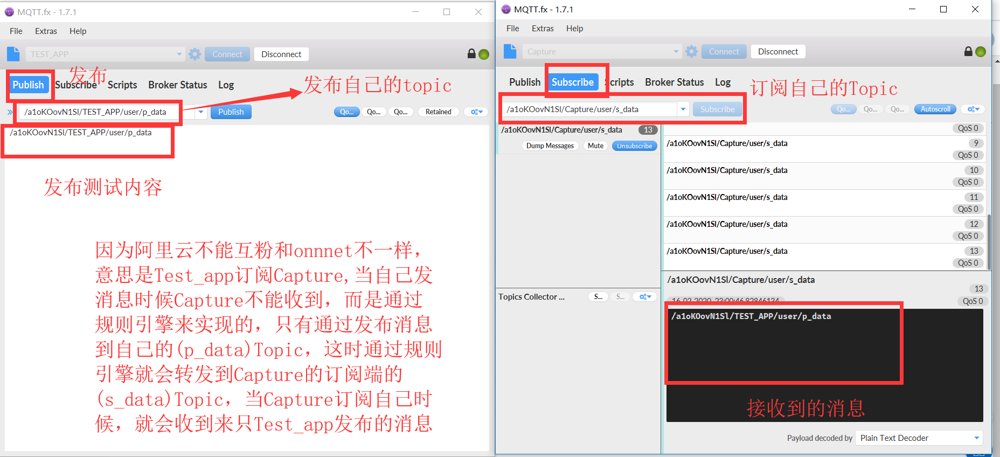Select second QoS toggle in Capture subscribe bar
This screenshot has height=457, width=1000.
[x=870, y=109]
